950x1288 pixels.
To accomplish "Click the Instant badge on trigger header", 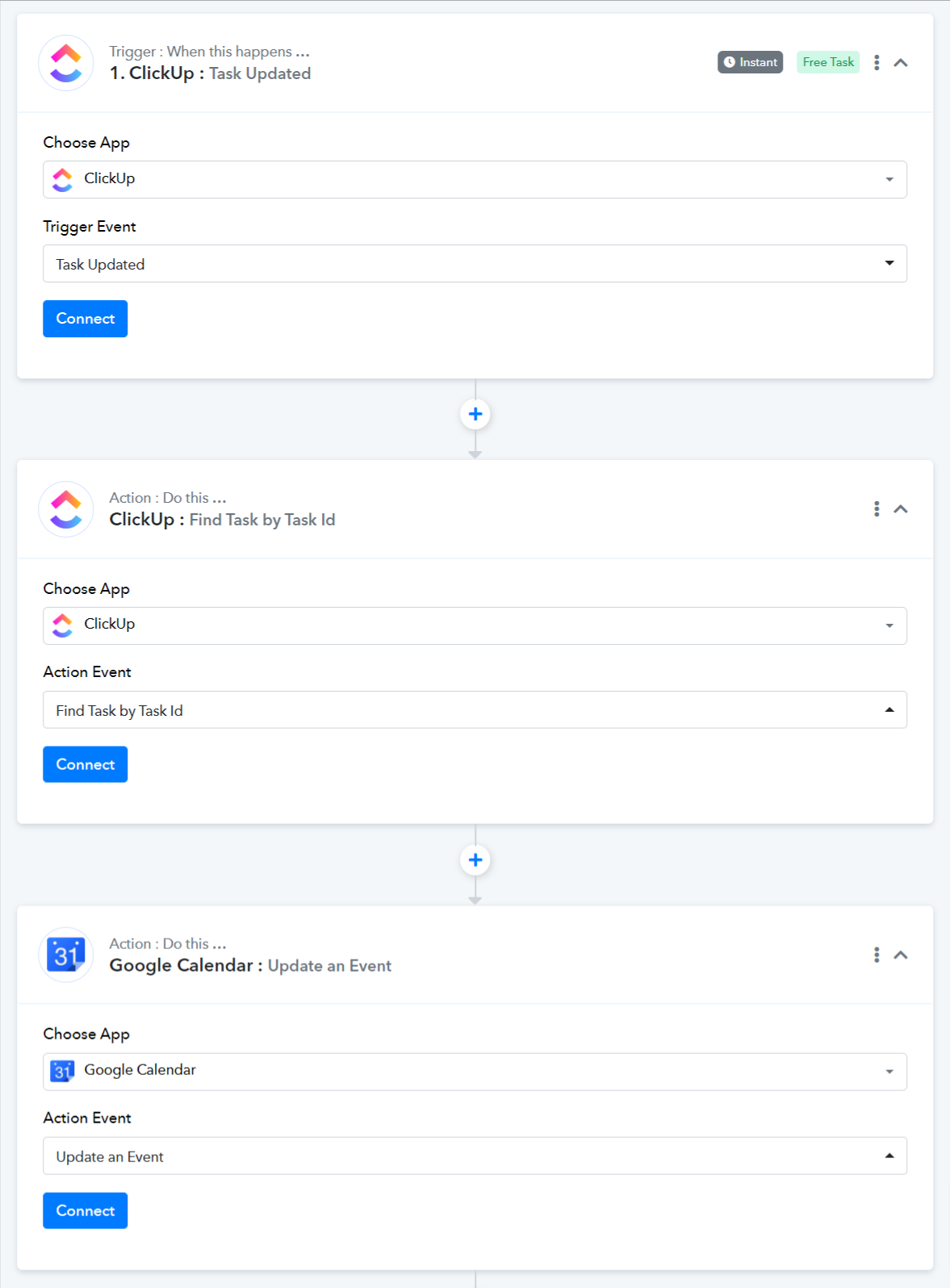I will tap(751, 62).
